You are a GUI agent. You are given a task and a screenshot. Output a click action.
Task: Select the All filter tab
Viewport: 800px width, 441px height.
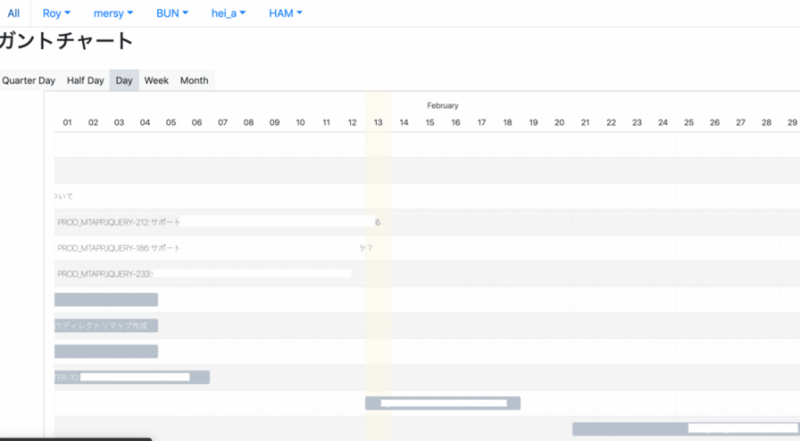[x=14, y=13]
